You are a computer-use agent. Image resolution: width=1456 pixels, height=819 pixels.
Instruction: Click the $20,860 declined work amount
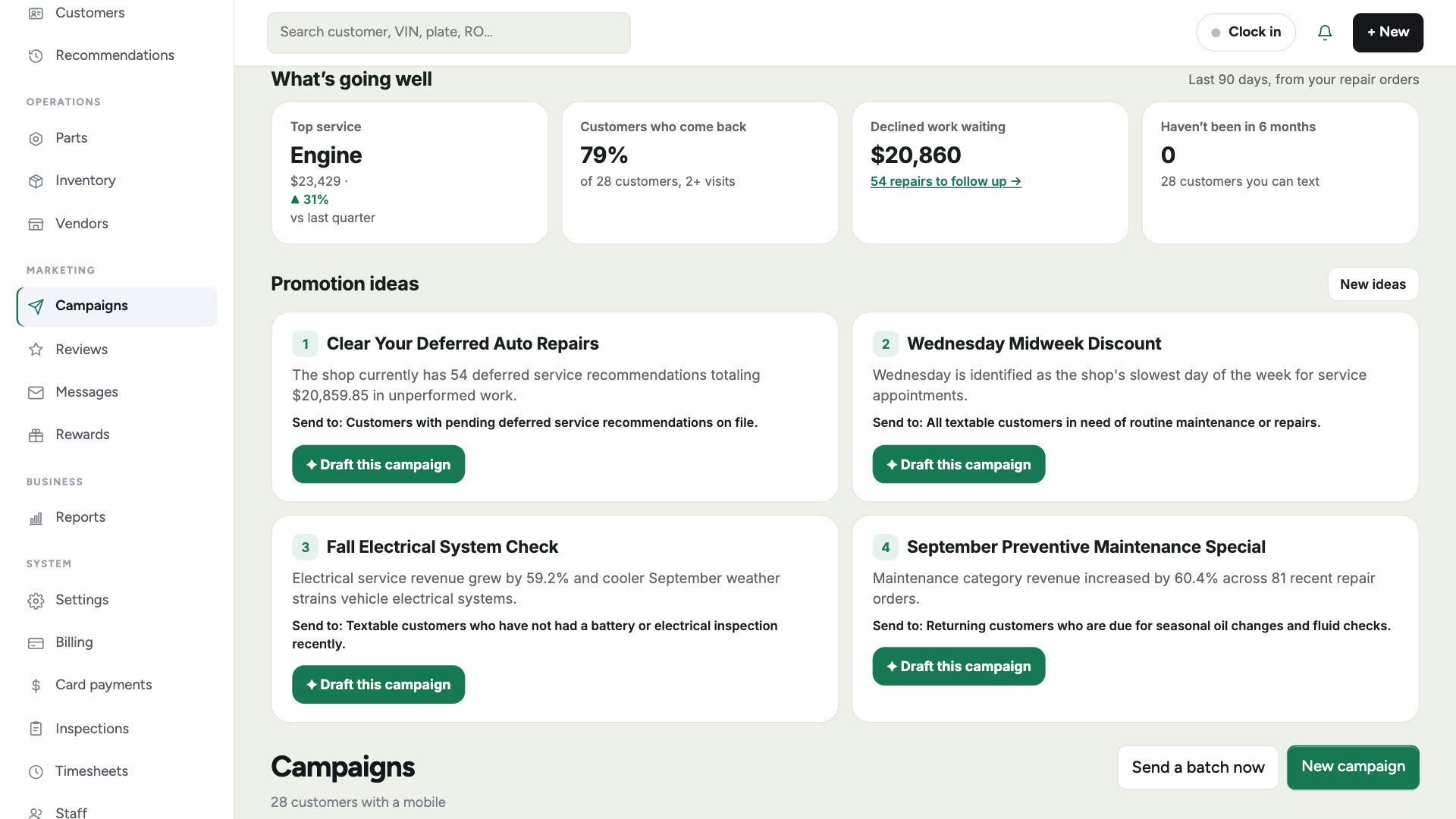pyautogui.click(x=915, y=155)
